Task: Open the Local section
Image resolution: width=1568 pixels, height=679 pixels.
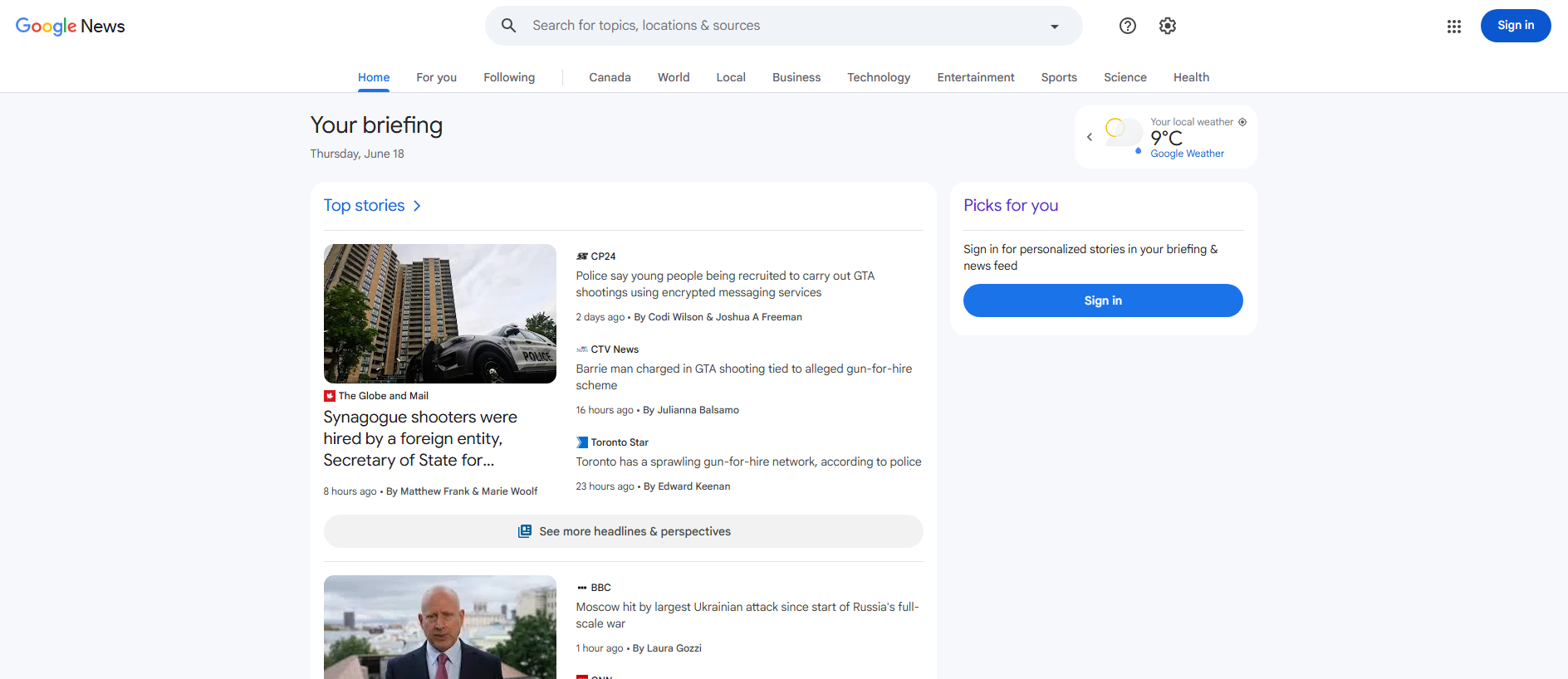Action: tap(731, 77)
